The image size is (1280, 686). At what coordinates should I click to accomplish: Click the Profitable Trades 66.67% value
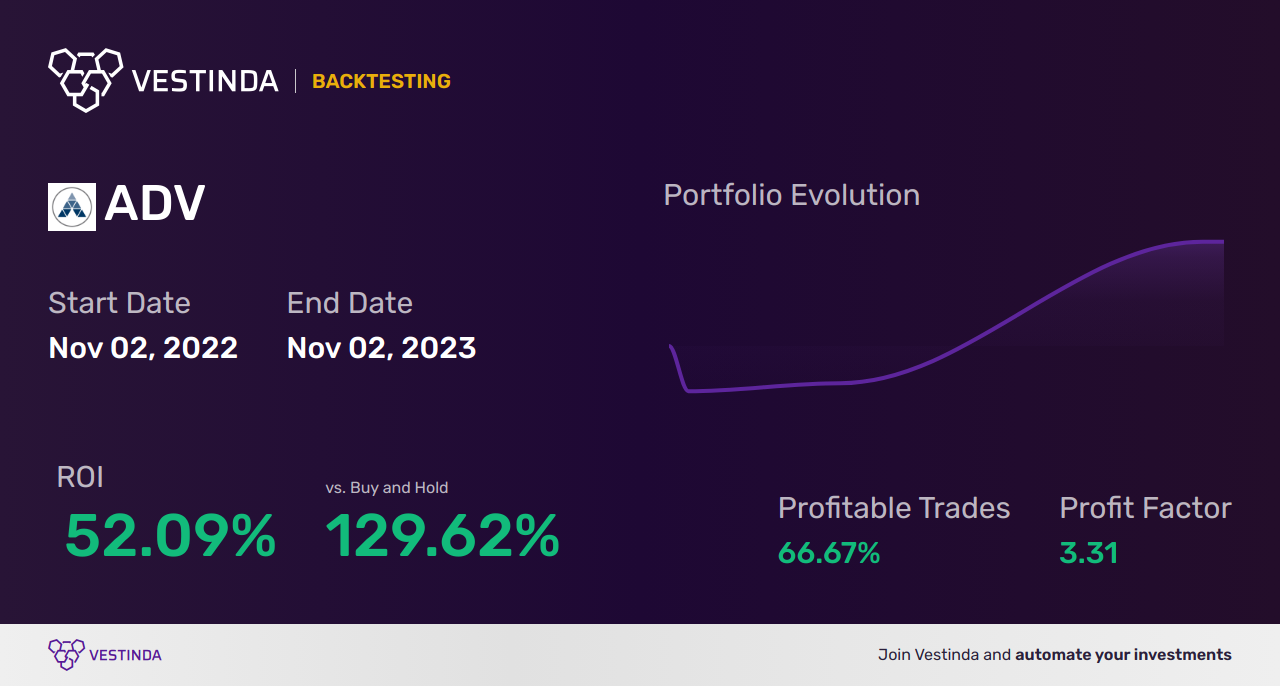(x=829, y=553)
